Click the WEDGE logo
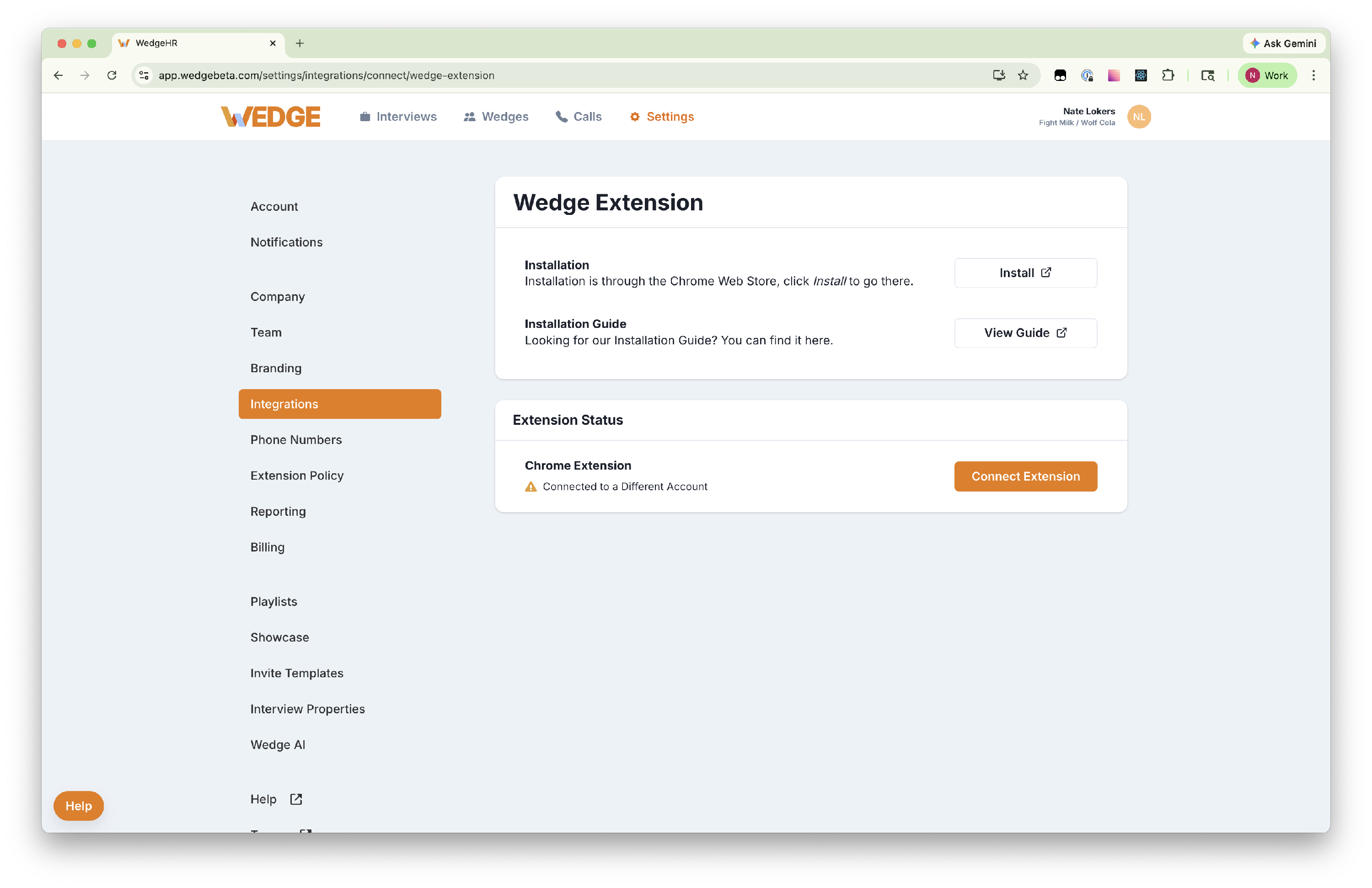1372x888 pixels. (270, 117)
